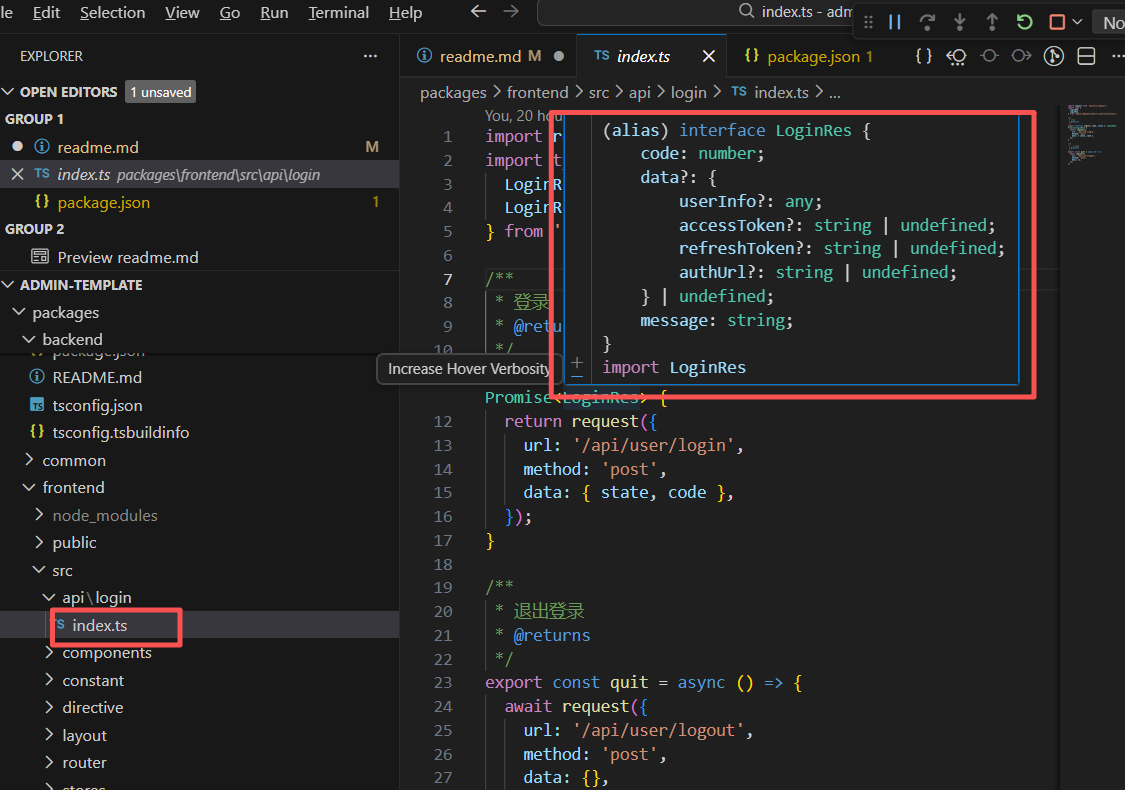Click the curly braces editor action icon
The height and width of the screenshot is (790, 1125).
[924, 56]
